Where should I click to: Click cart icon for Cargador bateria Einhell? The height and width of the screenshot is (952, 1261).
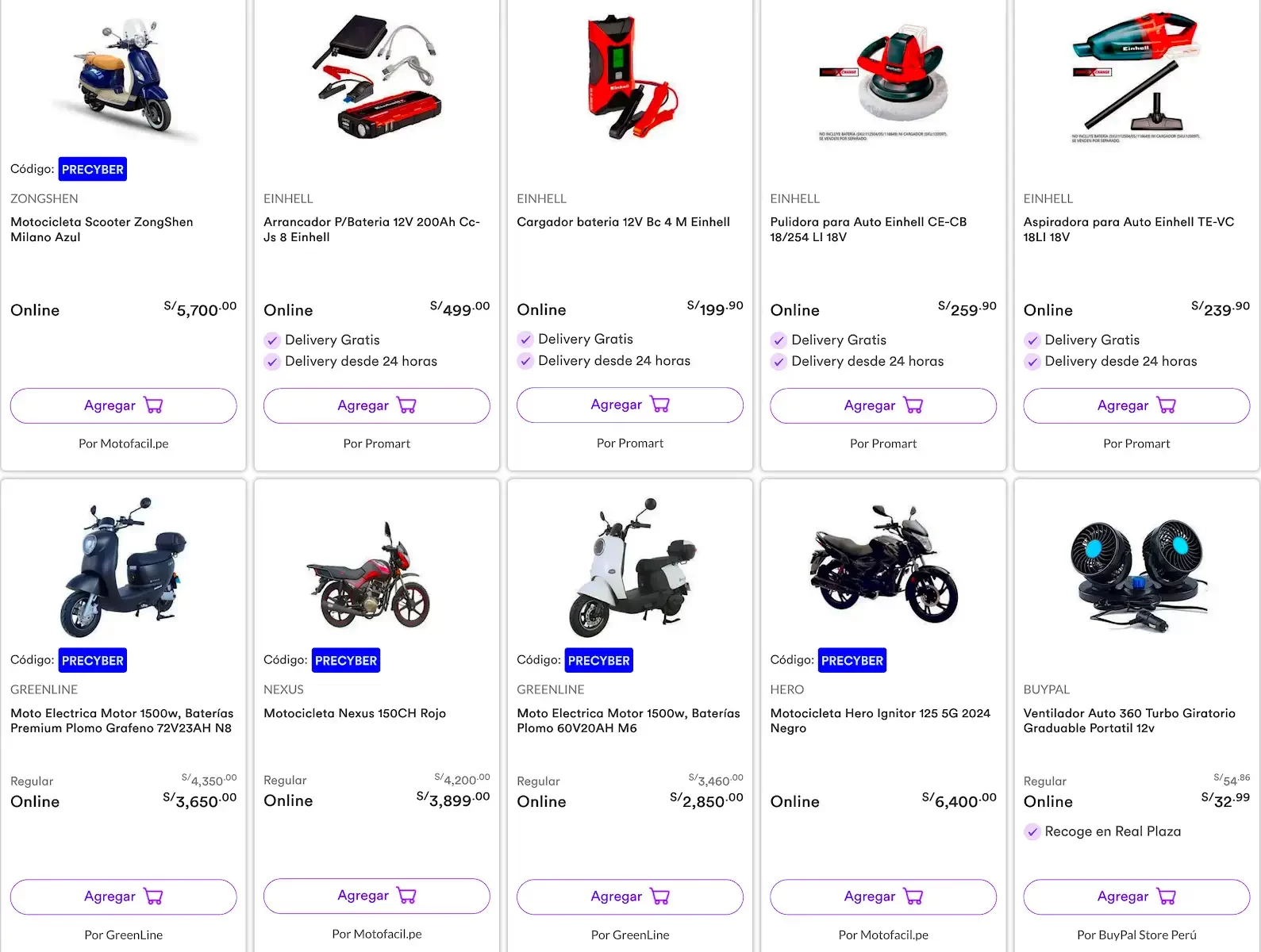[659, 405]
